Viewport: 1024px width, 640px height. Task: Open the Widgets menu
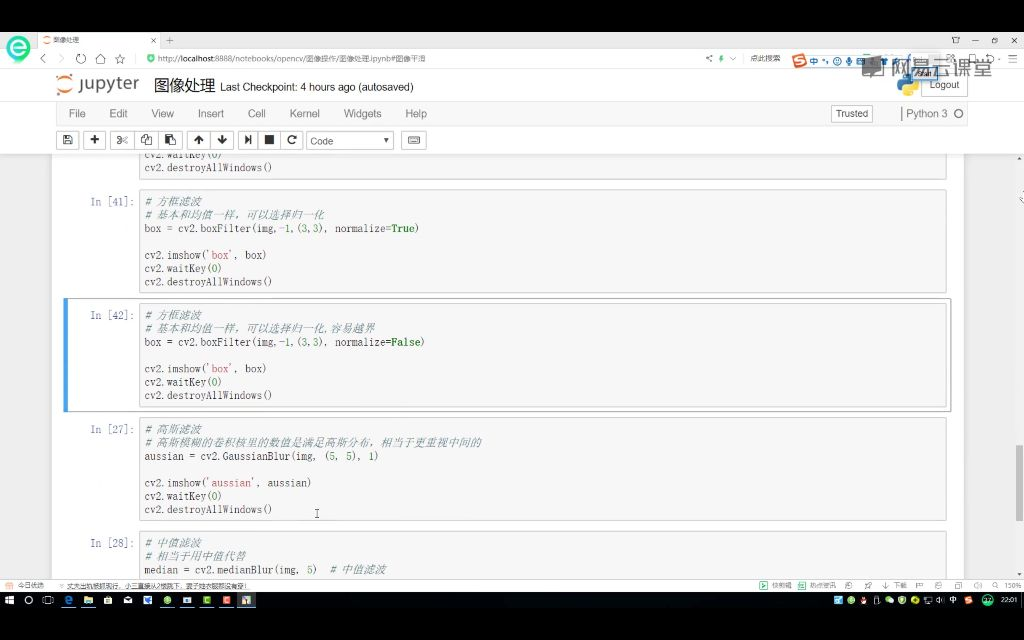click(362, 113)
